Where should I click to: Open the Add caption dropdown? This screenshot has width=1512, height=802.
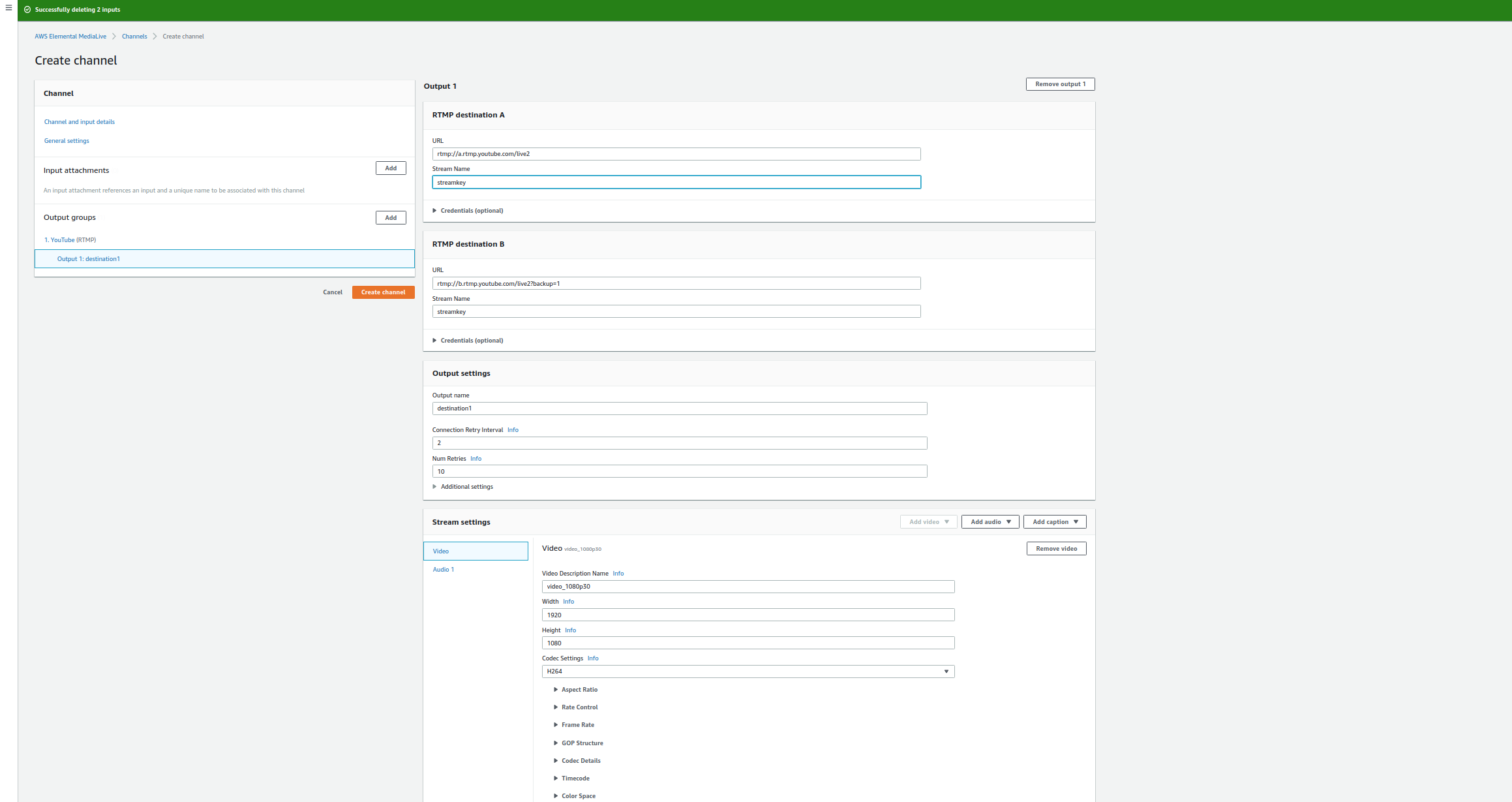tap(1055, 522)
